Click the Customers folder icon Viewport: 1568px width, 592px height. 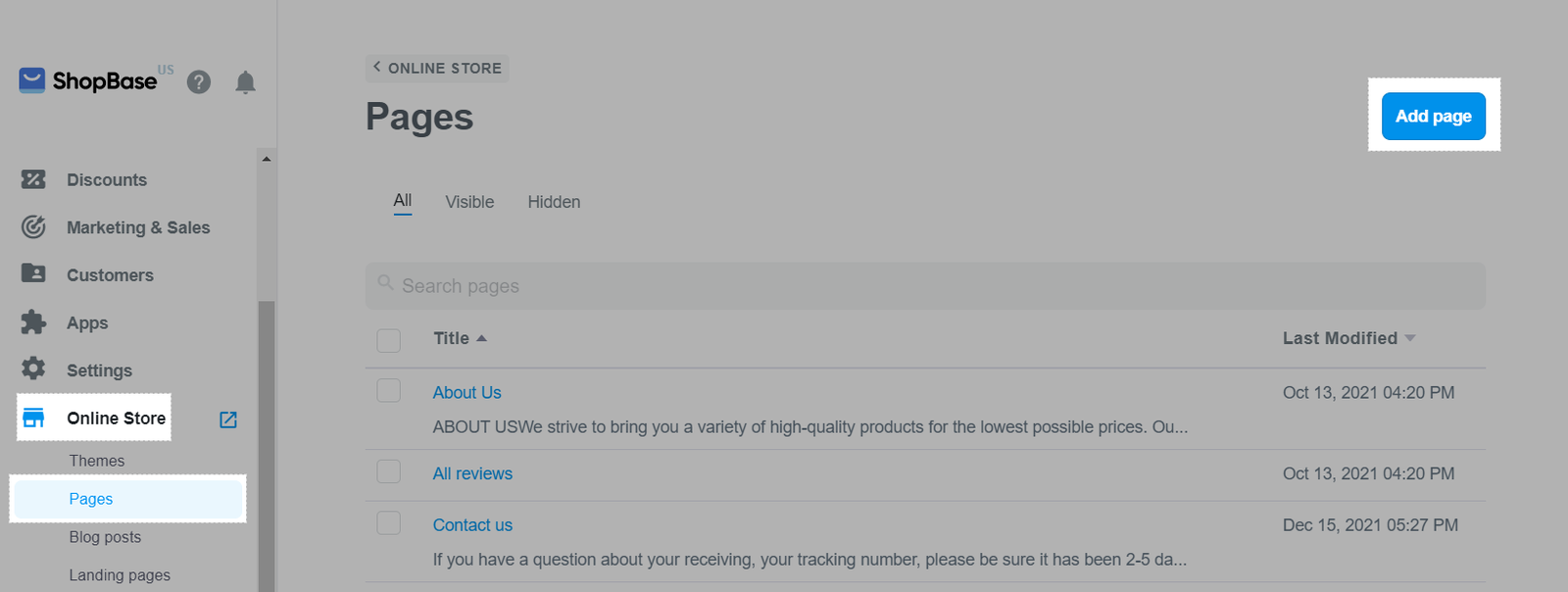tap(33, 273)
